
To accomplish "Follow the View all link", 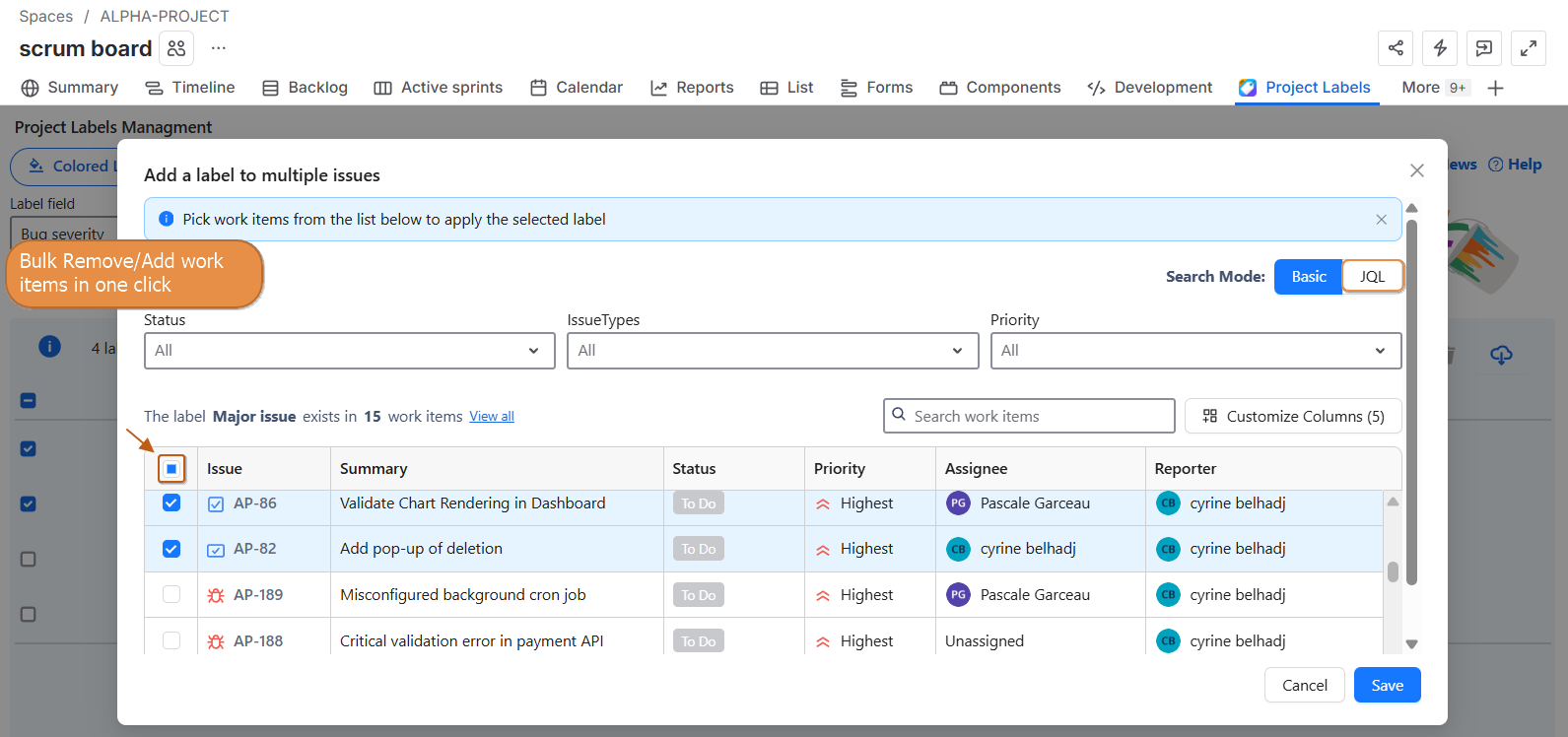I will point(492,417).
